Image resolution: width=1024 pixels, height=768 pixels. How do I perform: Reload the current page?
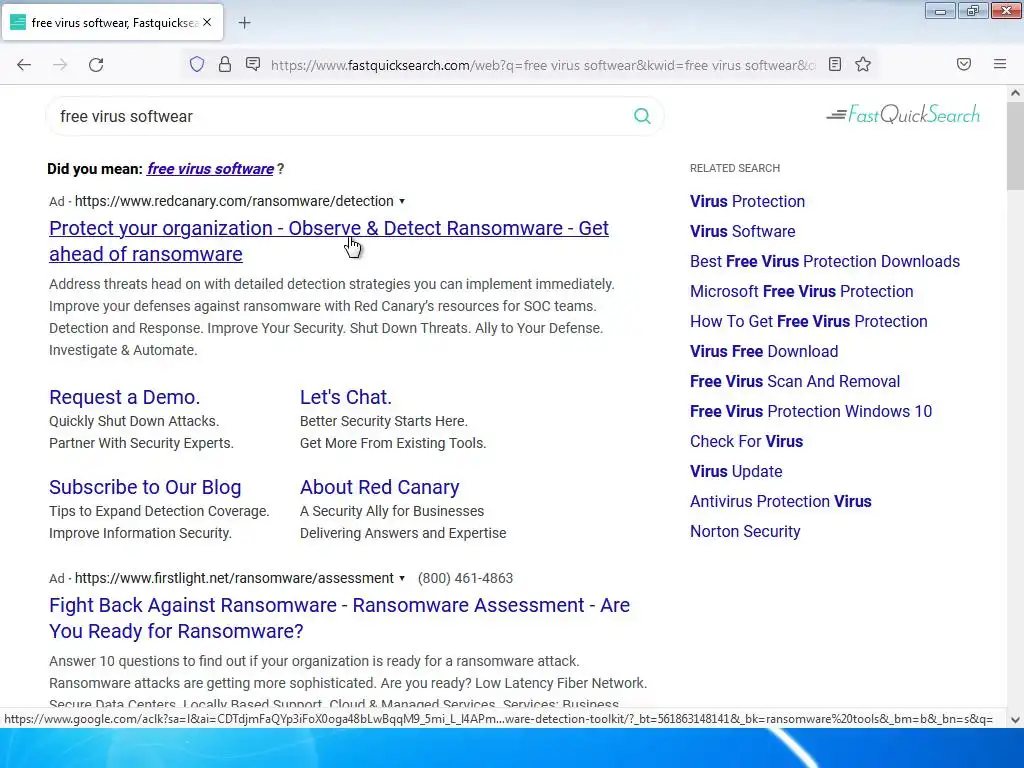[x=96, y=65]
